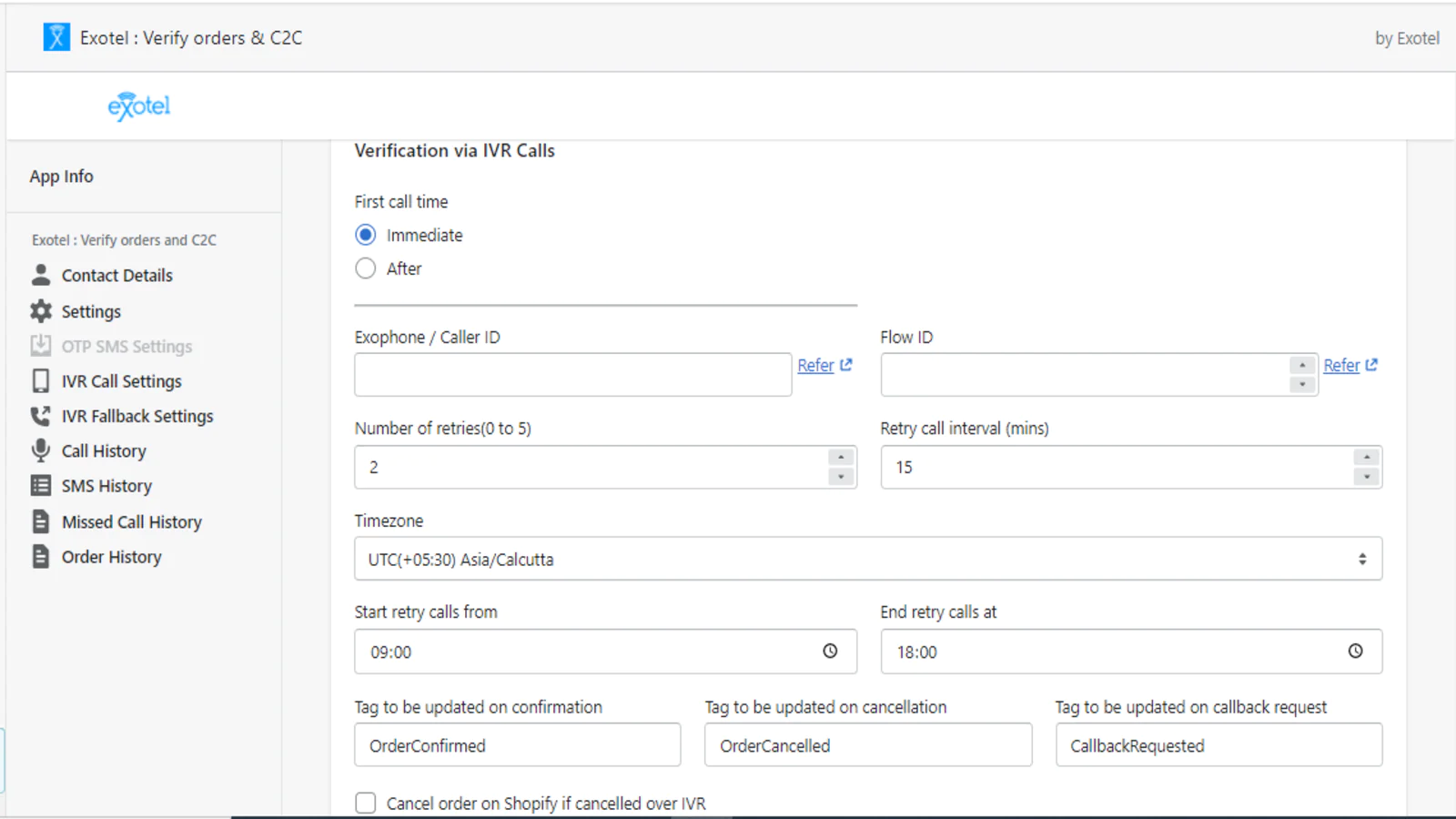Click clock icon in End retry calls field
The image size is (1456, 819).
coord(1356,652)
